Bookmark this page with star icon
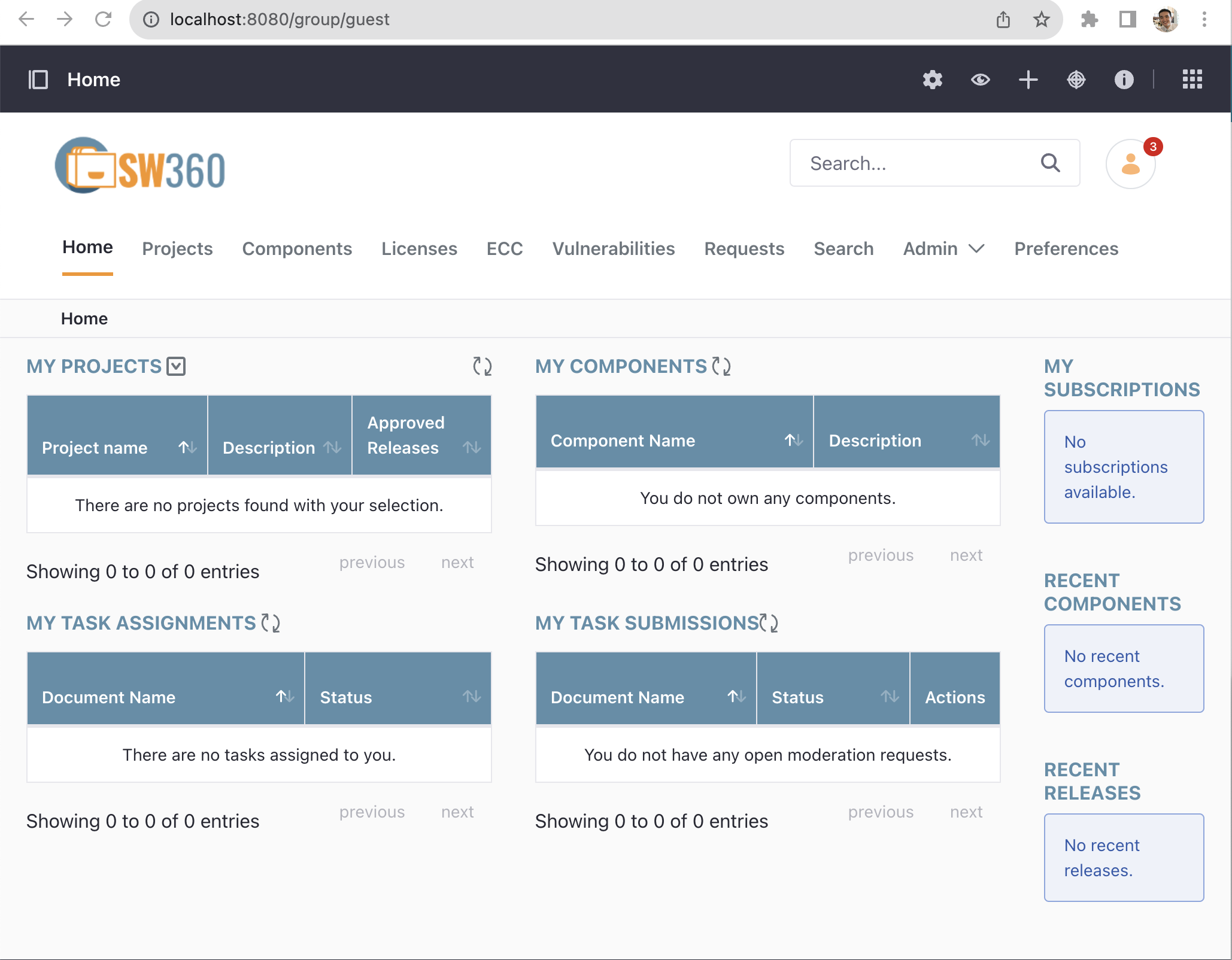Viewport: 1232px width, 960px height. (x=1042, y=20)
